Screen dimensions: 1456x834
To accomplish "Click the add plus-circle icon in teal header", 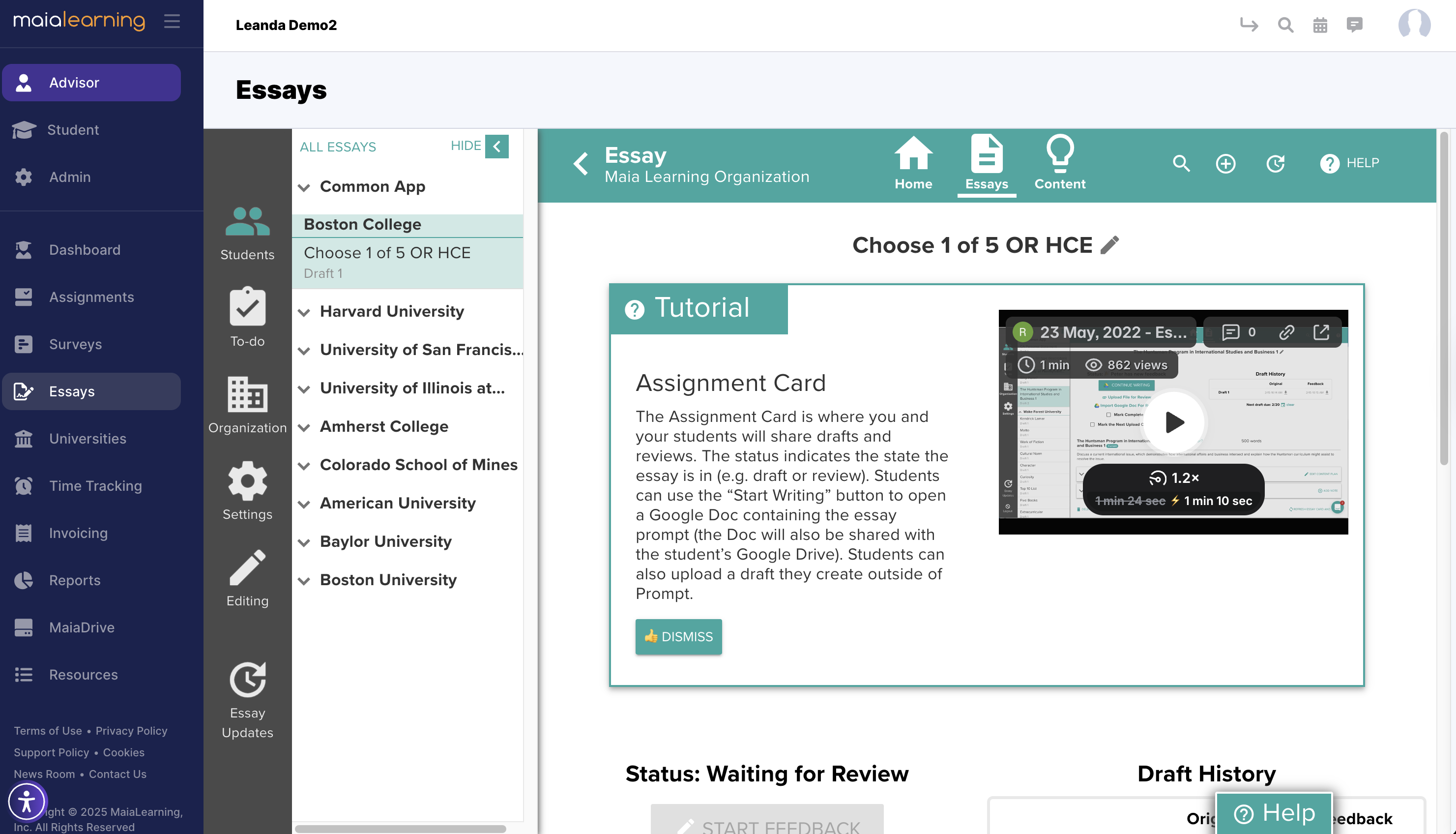I will tap(1225, 164).
